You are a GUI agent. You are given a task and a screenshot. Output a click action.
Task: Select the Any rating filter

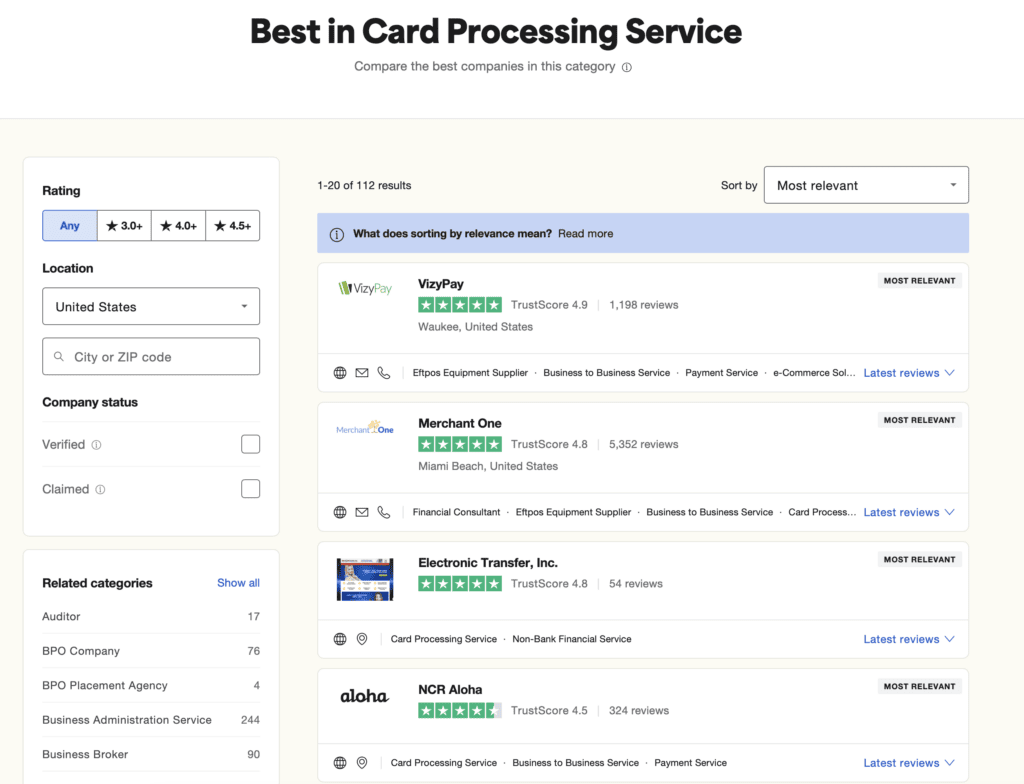point(69,226)
